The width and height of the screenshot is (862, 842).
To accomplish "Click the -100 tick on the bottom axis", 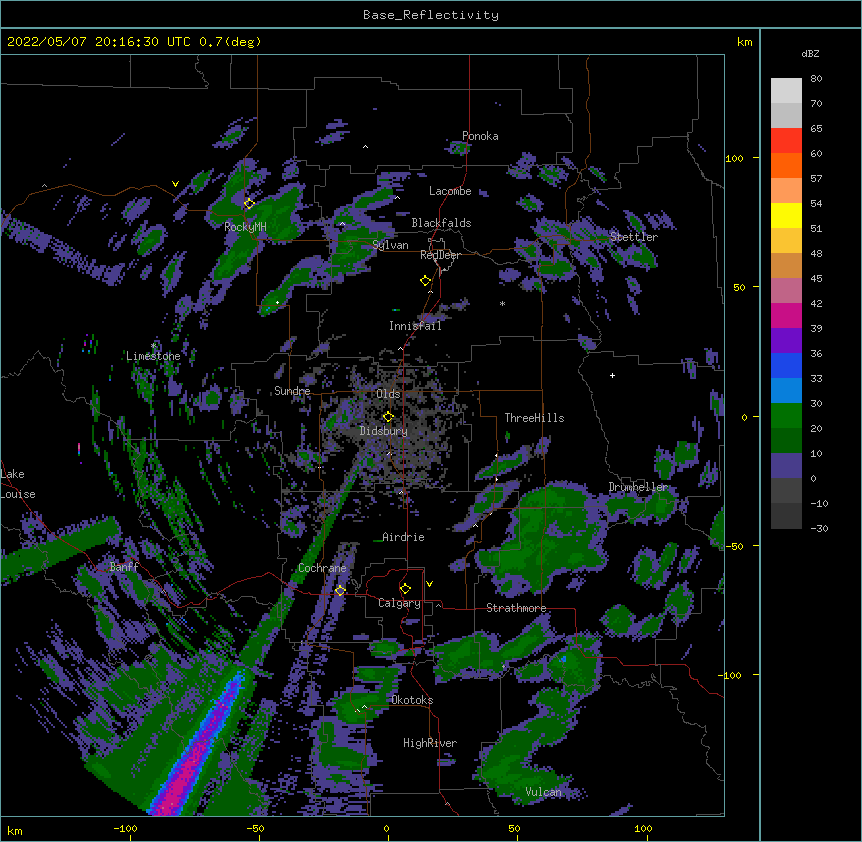I will click(x=125, y=828).
